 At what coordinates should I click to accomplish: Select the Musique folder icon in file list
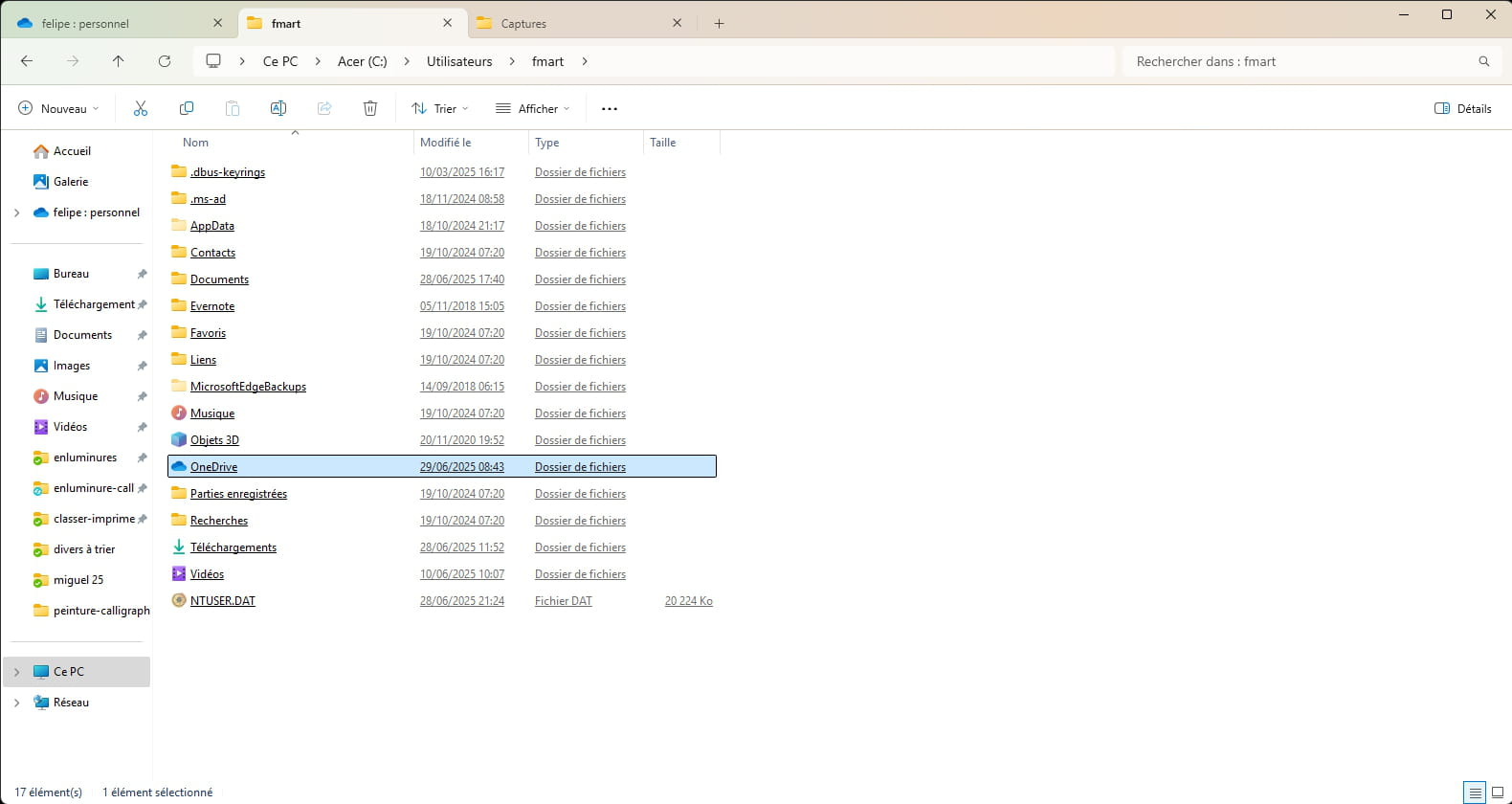(x=179, y=413)
